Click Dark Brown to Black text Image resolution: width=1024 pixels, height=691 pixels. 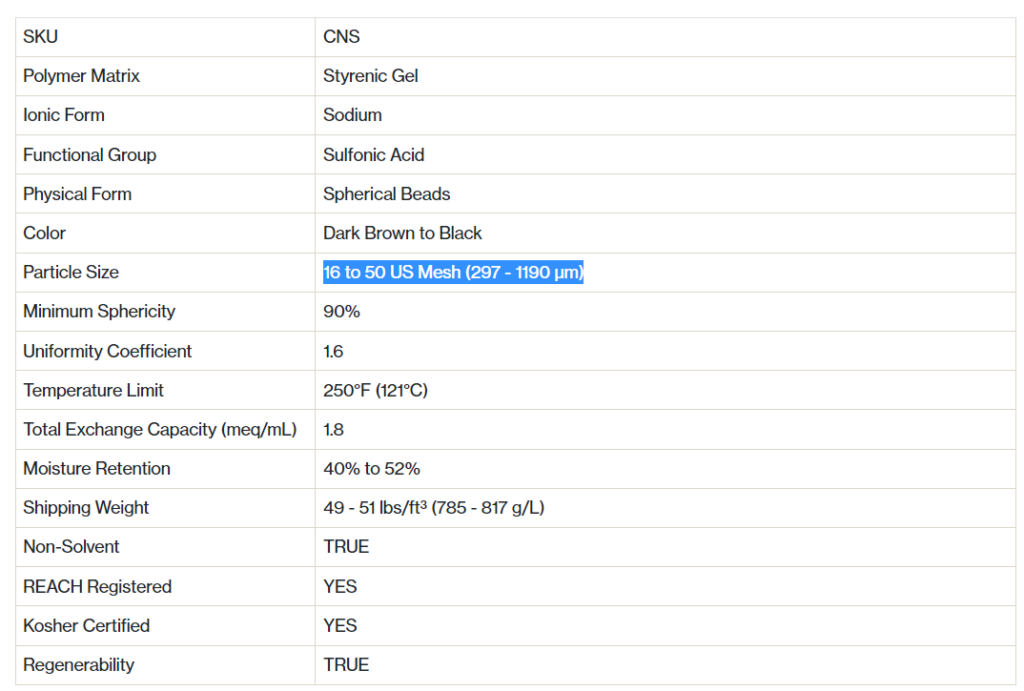[402, 233]
